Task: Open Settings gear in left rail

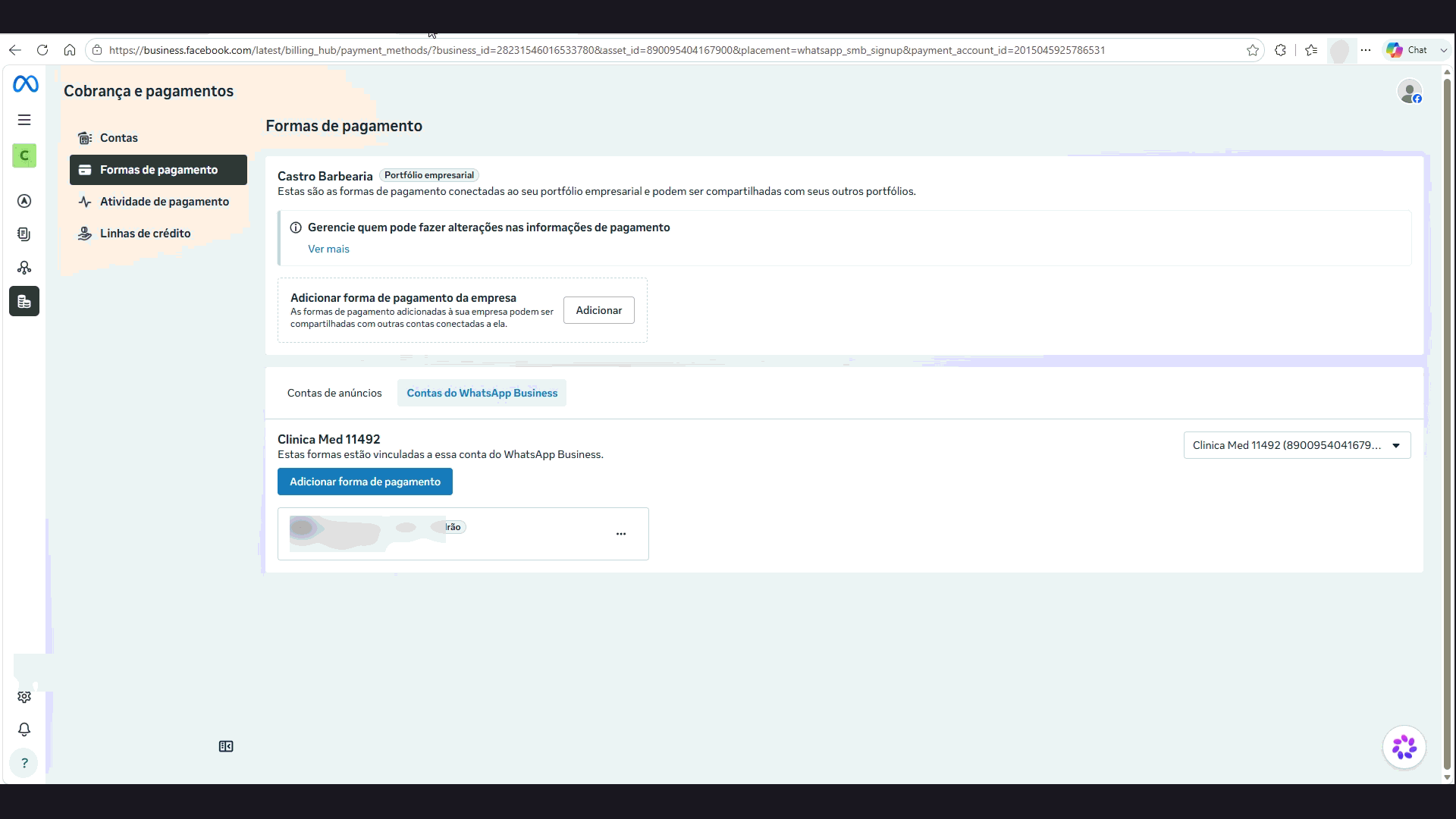Action: tap(24, 697)
